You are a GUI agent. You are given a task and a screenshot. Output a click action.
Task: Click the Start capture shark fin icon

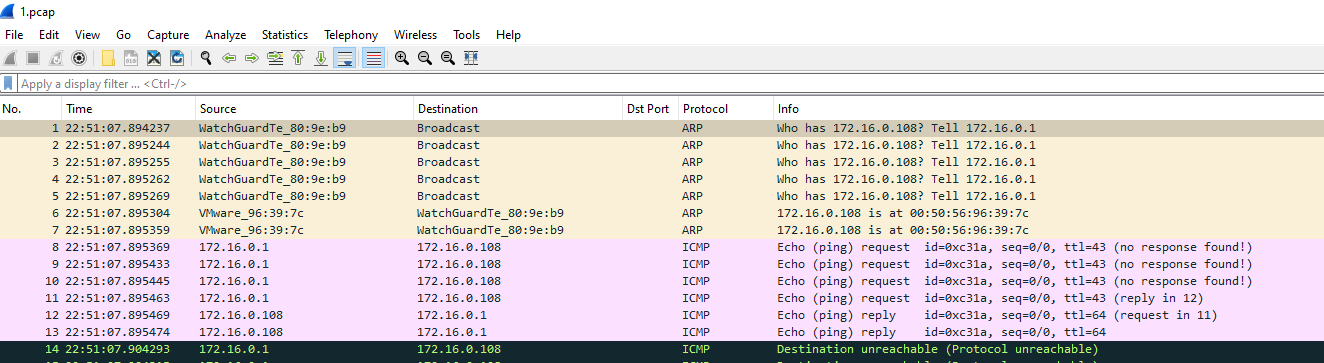pyautogui.click(x=11, y=58)
